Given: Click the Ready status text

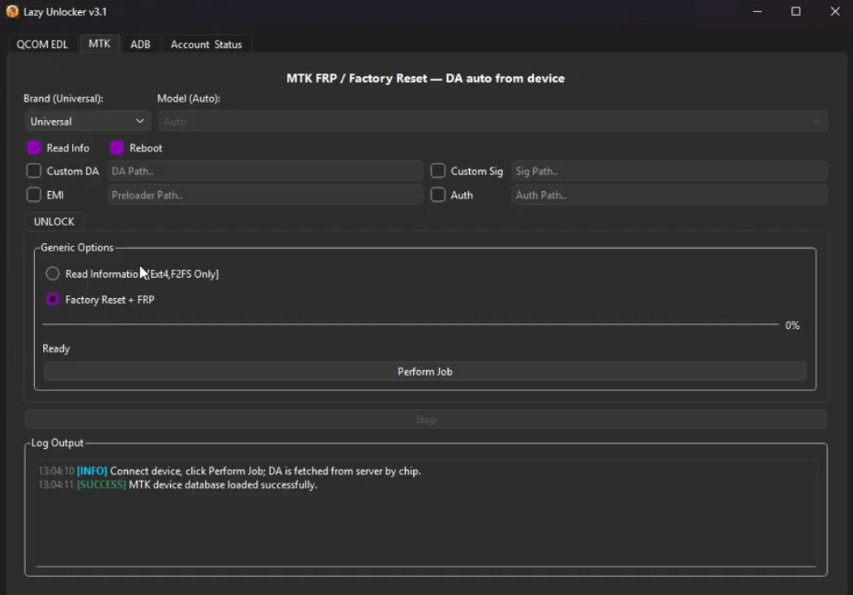Looking at the screenshot, I should point(56,349).
